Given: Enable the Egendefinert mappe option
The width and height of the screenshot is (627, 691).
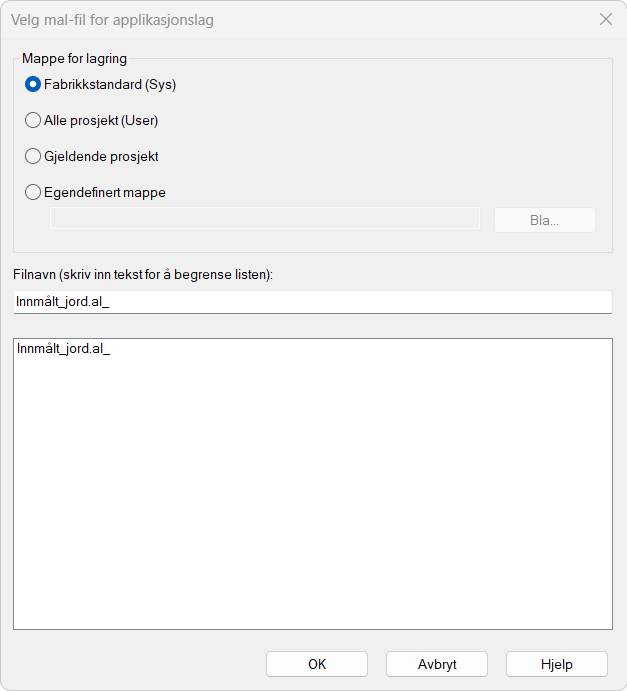Looking at the screenshot, I should pyautogui.click(x=33, y=193).
